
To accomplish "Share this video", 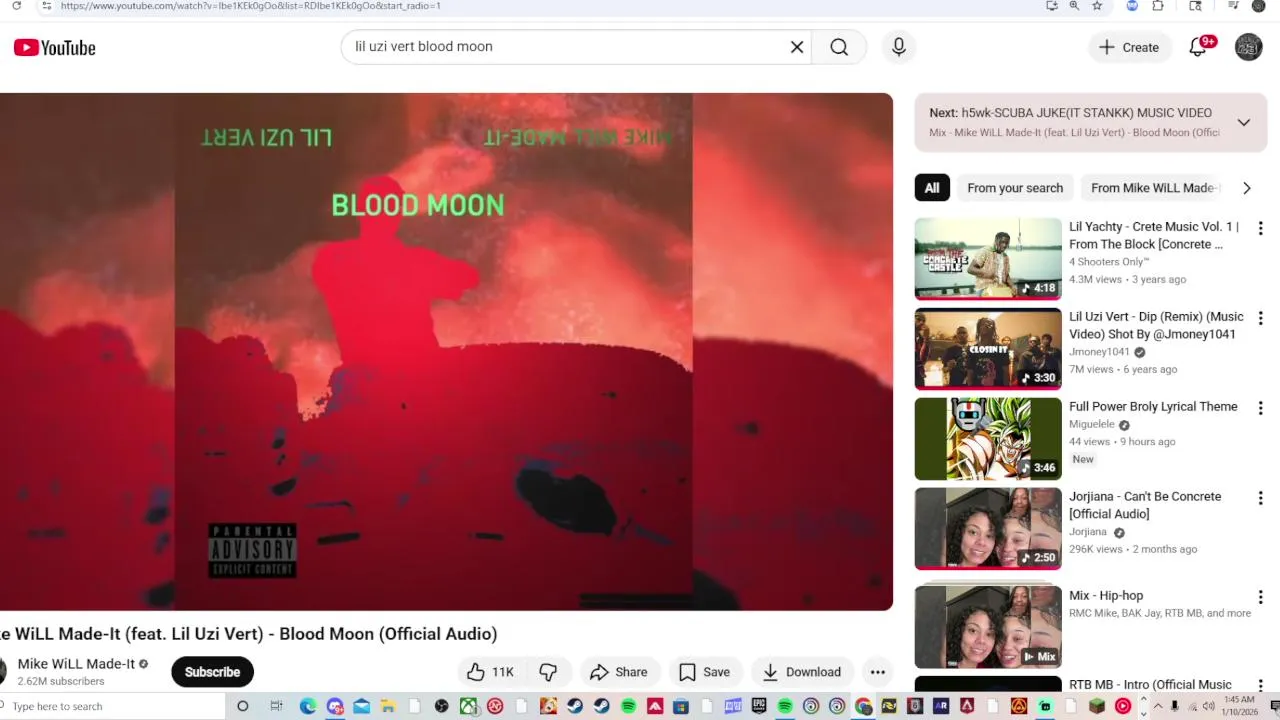I will click(x=619, y=672).
